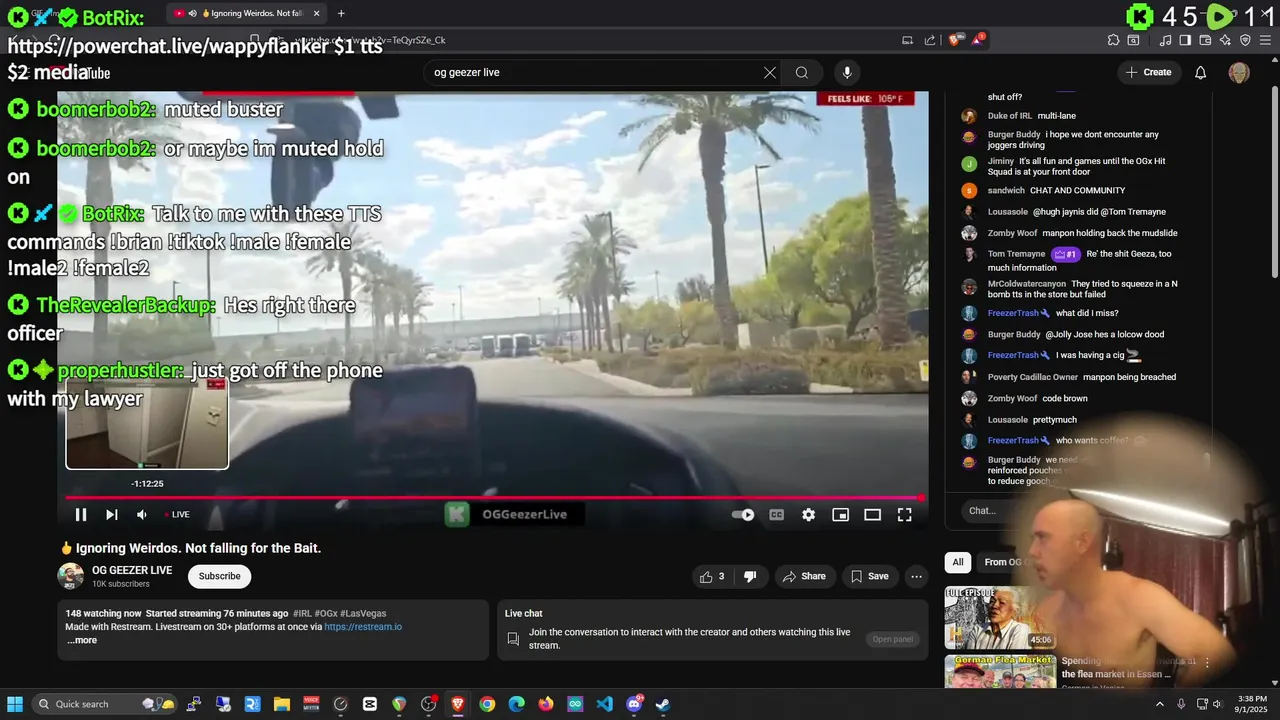
Task: Open the OG GEEZER LIVE channel name
Action: coord(132,570)
